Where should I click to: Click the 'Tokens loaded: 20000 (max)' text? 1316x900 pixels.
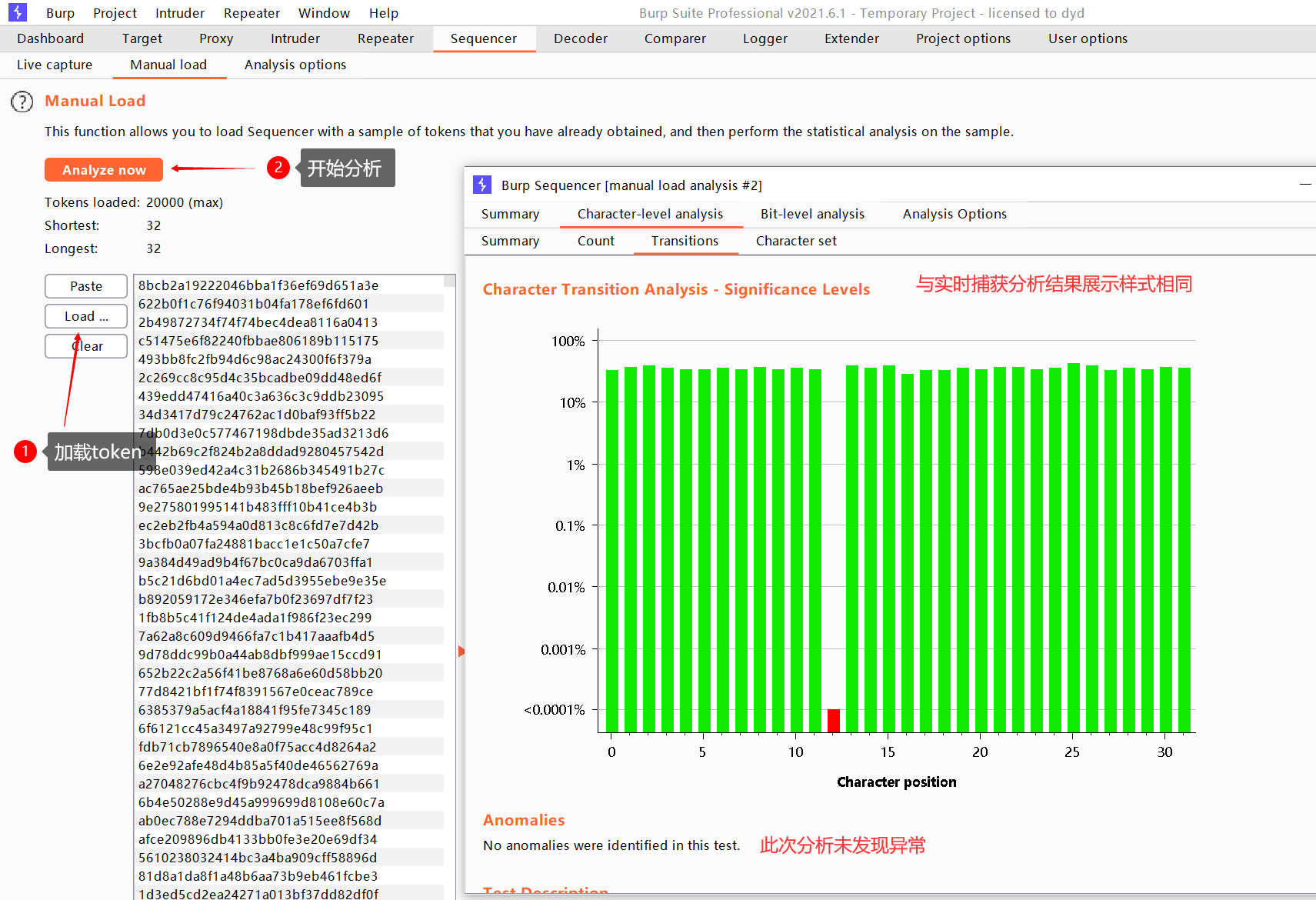coord(134,202)
